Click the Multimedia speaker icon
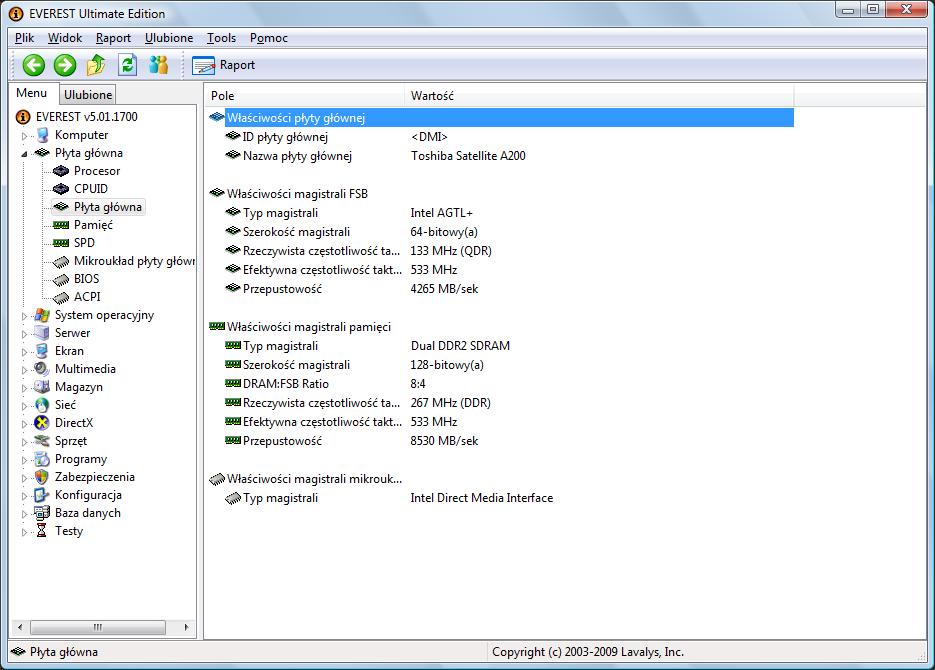 (x=42, y=369)
